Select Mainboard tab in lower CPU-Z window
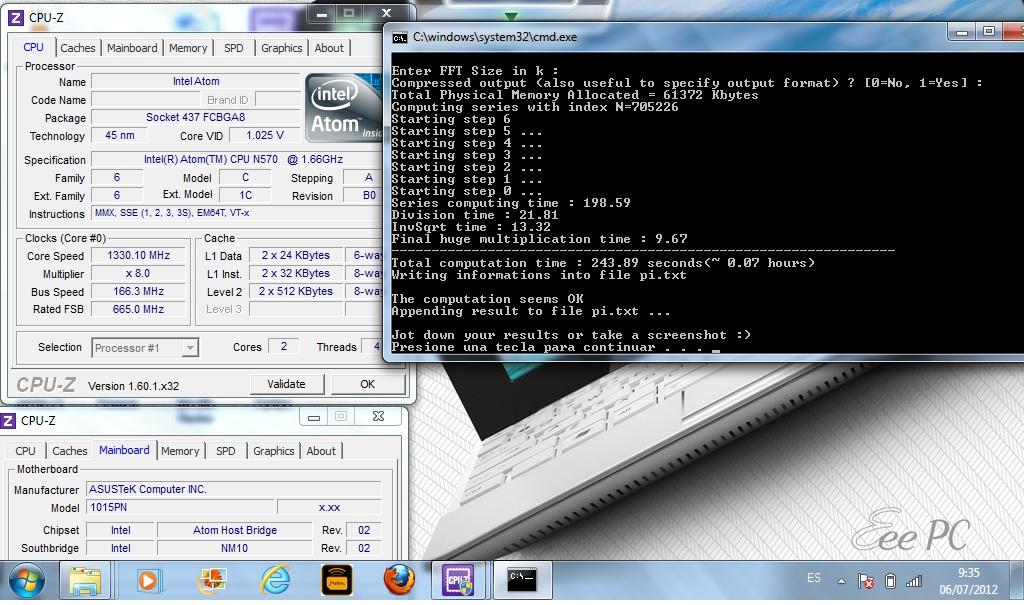This screenshot has height=605, width=1024. coord(124,450)
